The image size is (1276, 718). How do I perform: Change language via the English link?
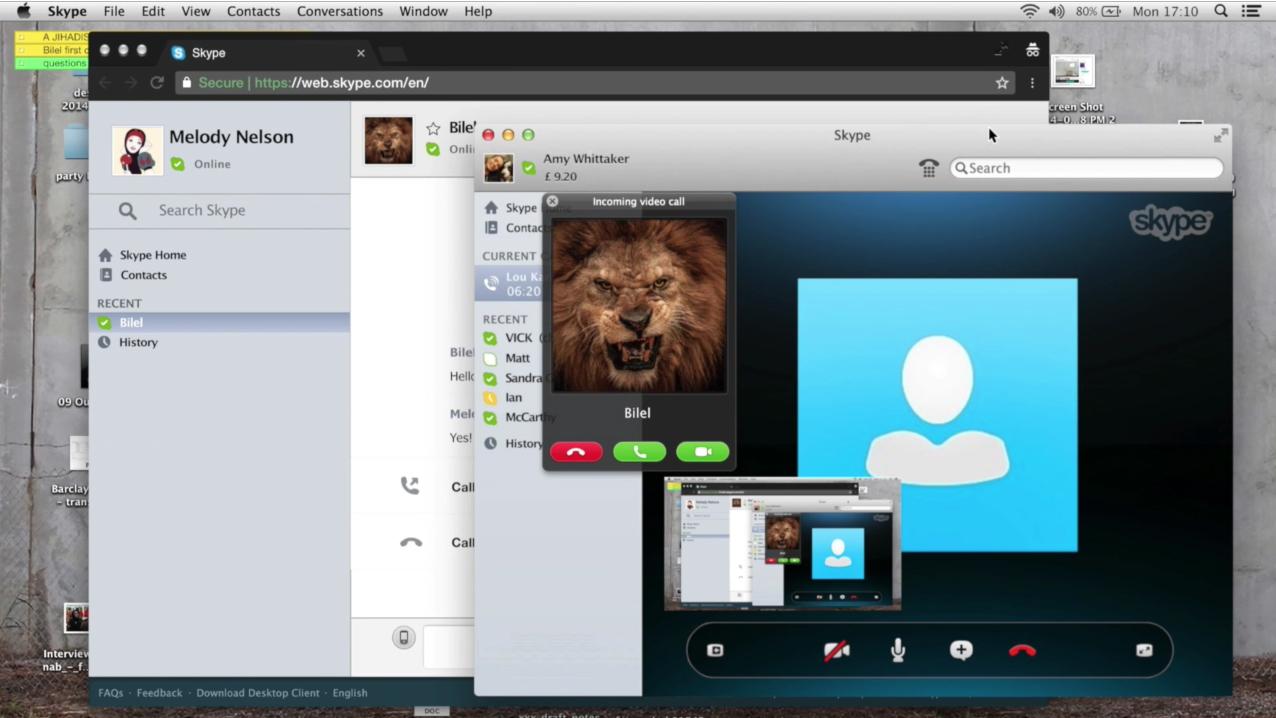(x=350, y=693)
